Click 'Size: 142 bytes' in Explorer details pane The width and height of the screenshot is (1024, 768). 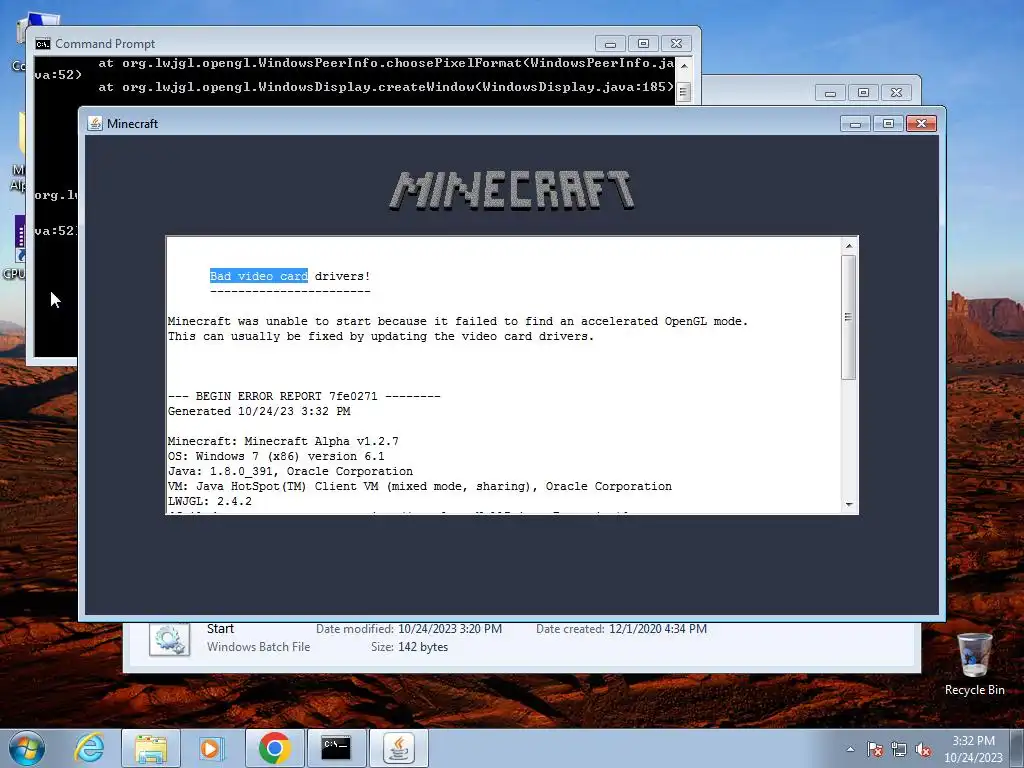409,647
